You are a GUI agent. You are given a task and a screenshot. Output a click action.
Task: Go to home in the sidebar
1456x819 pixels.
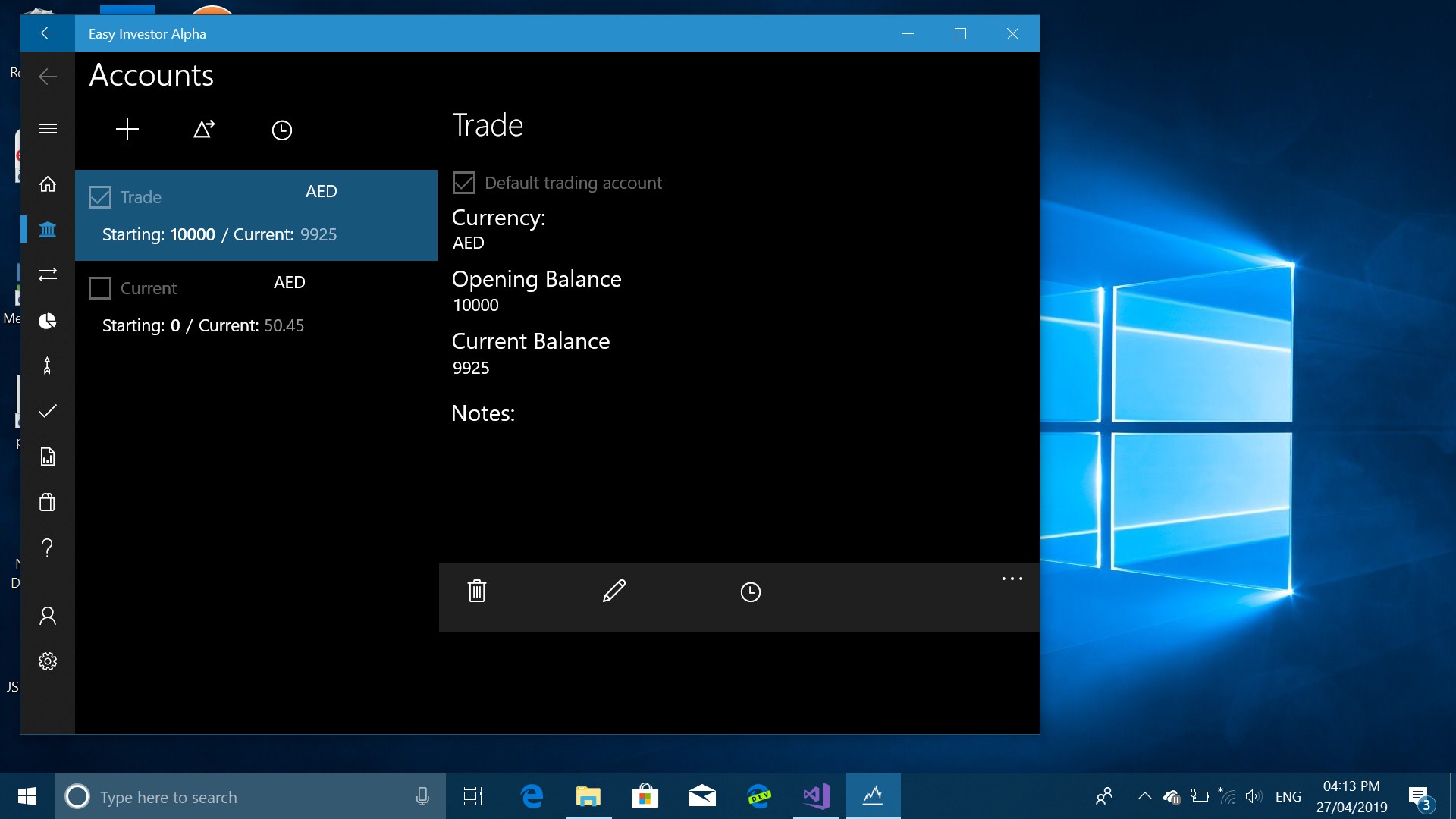(48, 184)
